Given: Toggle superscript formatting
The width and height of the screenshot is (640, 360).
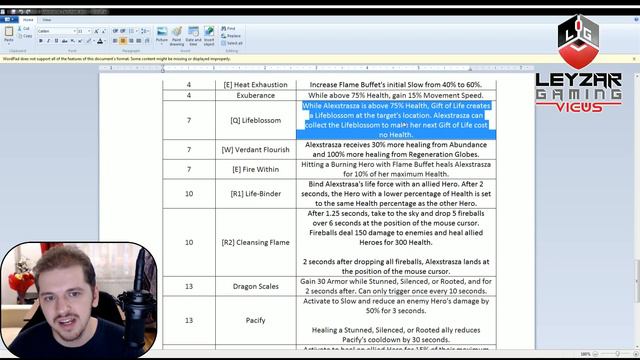Looking at the screenshot, I should click(80, 41).
